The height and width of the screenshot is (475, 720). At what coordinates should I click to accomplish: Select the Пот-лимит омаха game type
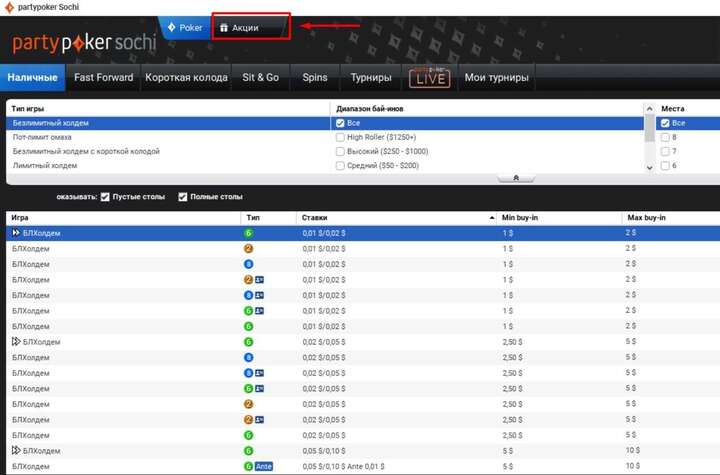click(x=168, y=137)
